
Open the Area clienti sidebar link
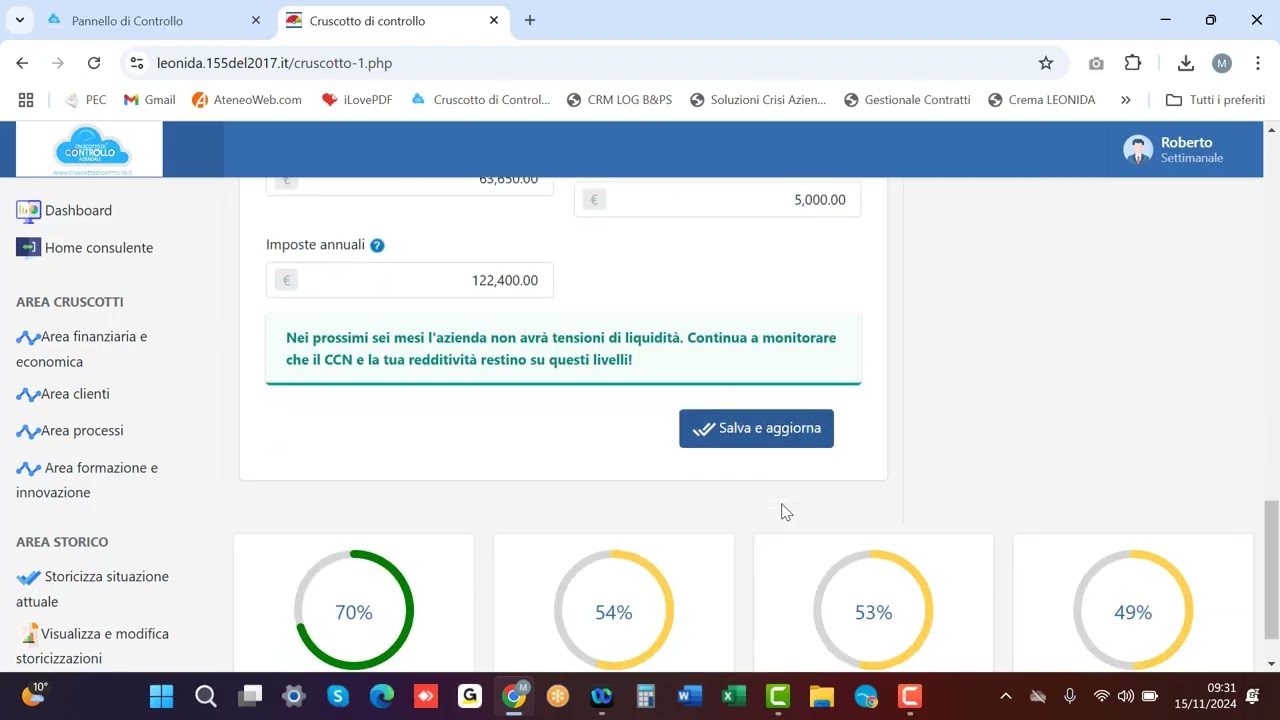75,394
